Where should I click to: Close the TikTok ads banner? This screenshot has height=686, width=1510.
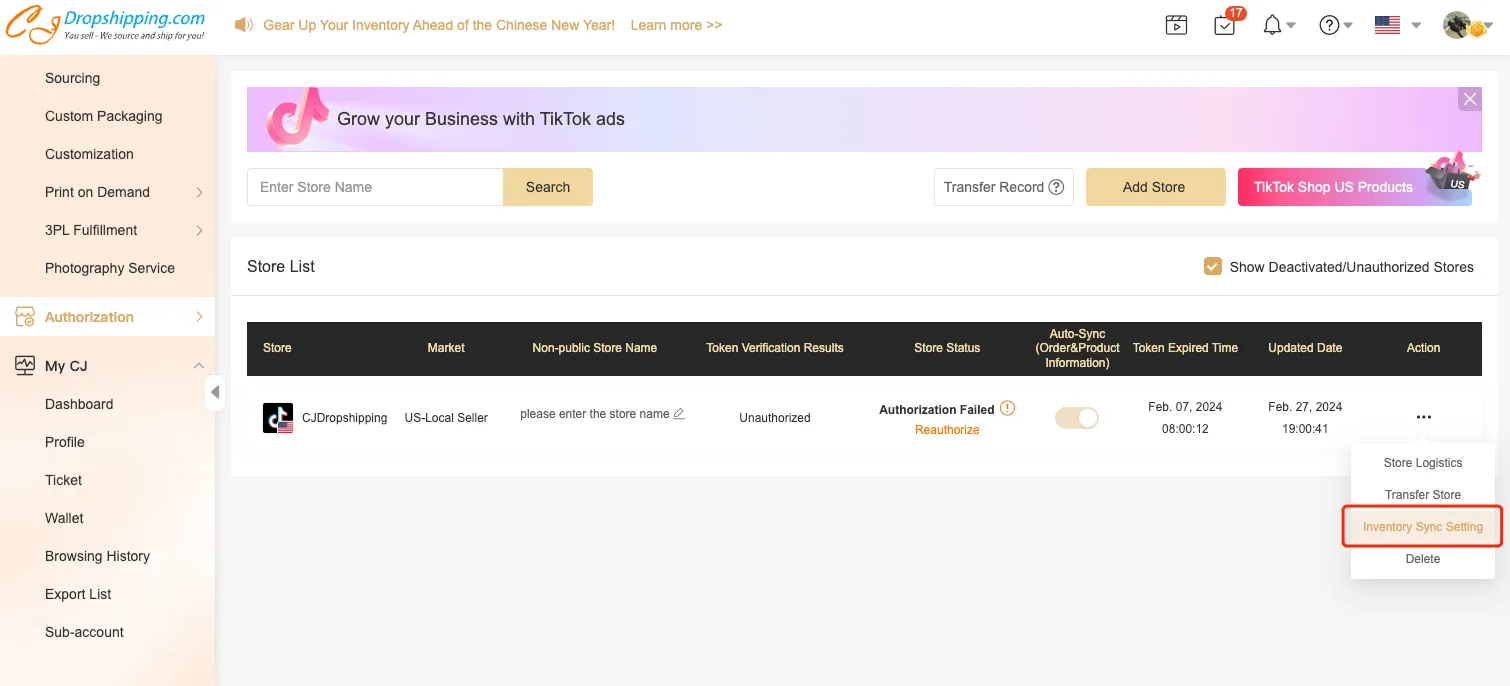1469,99
